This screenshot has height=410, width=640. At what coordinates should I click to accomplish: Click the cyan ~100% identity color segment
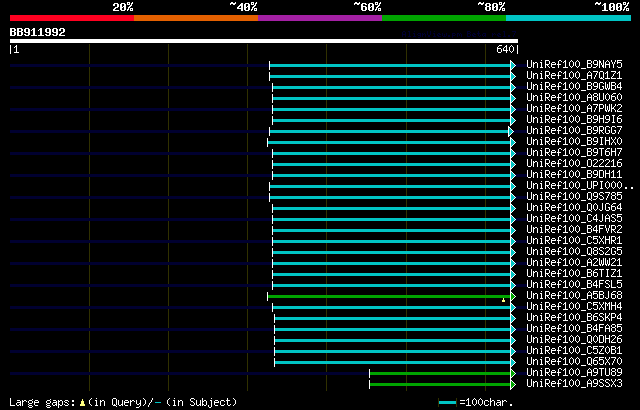(x=568, y=18)
